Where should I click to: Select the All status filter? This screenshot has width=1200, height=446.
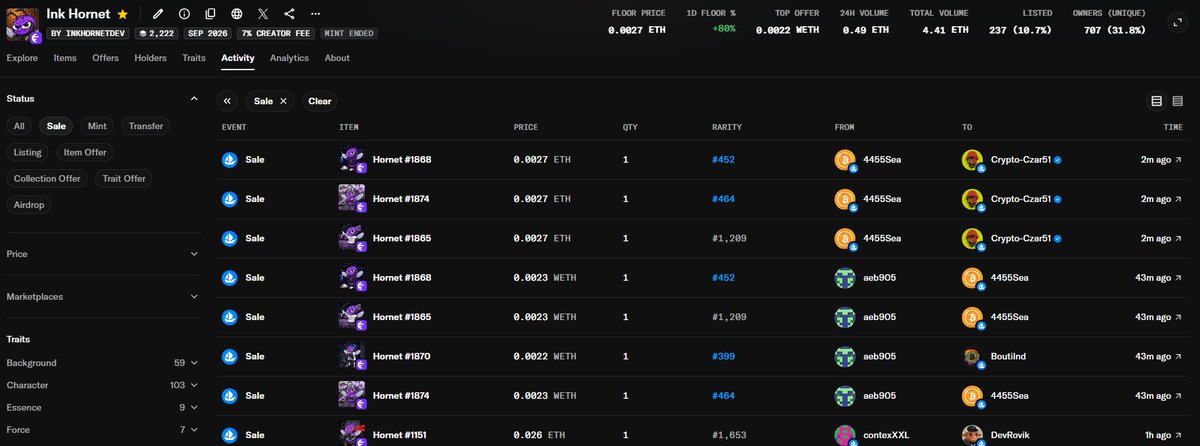(19, 126)
